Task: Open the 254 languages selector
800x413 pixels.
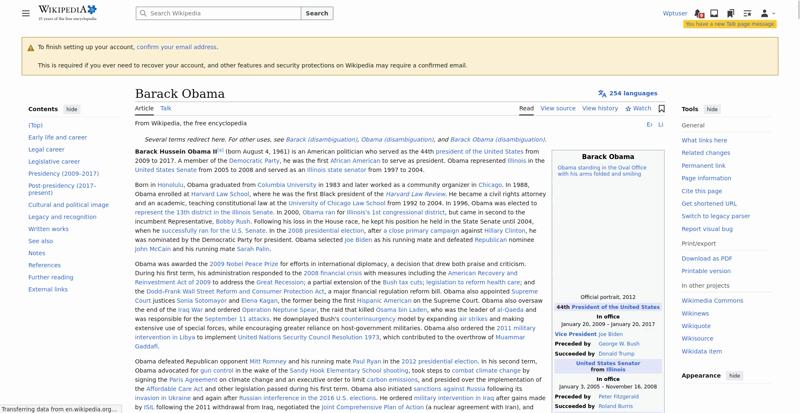Action: pyautogui.click(x=628, y=93)
